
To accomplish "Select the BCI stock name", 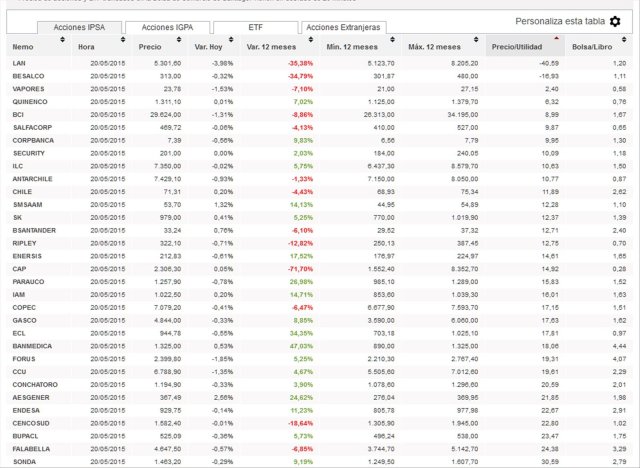I will [18, 115].
